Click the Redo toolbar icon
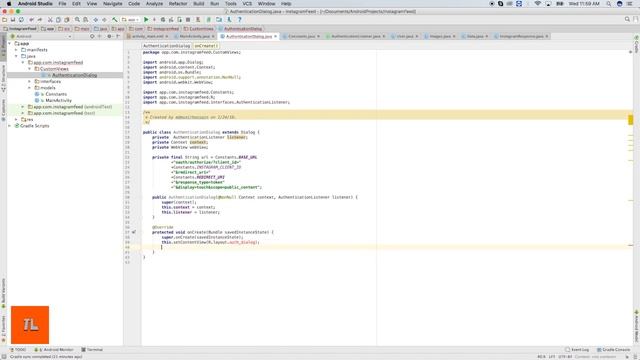The height and width of the screenshot is (360, 640). point(40,20)
